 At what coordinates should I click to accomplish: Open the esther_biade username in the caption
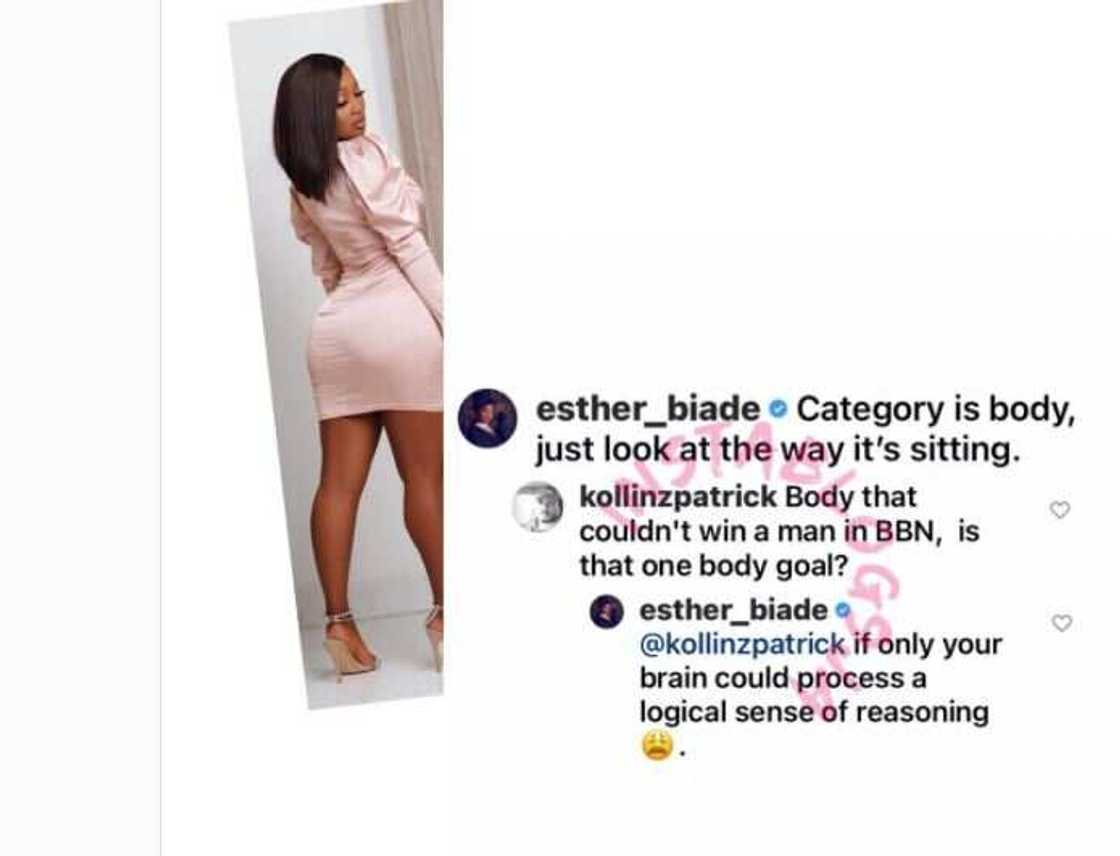tap(648, 409)
